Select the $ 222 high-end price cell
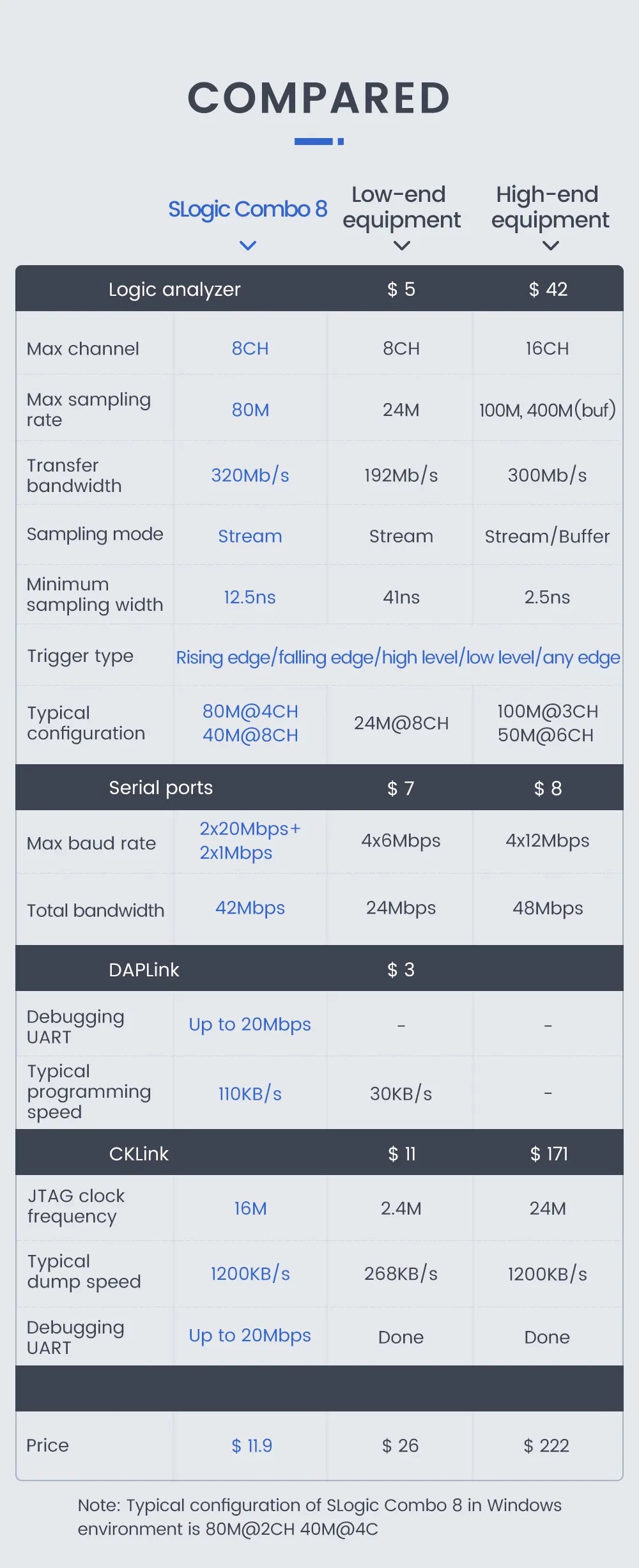The image size is (639, 1568). click(546, 1446)
